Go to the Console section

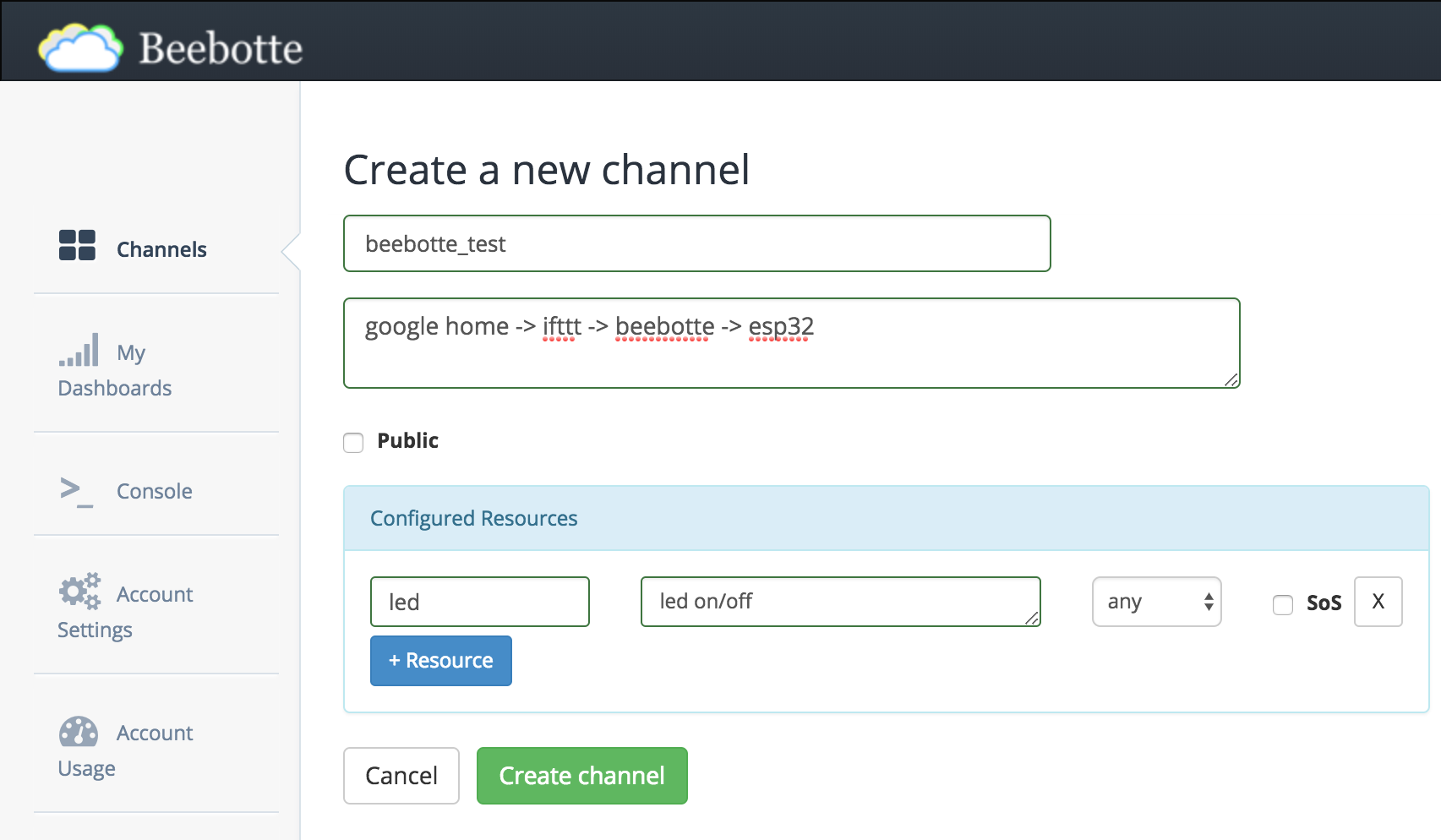click(x=155, y=491)
